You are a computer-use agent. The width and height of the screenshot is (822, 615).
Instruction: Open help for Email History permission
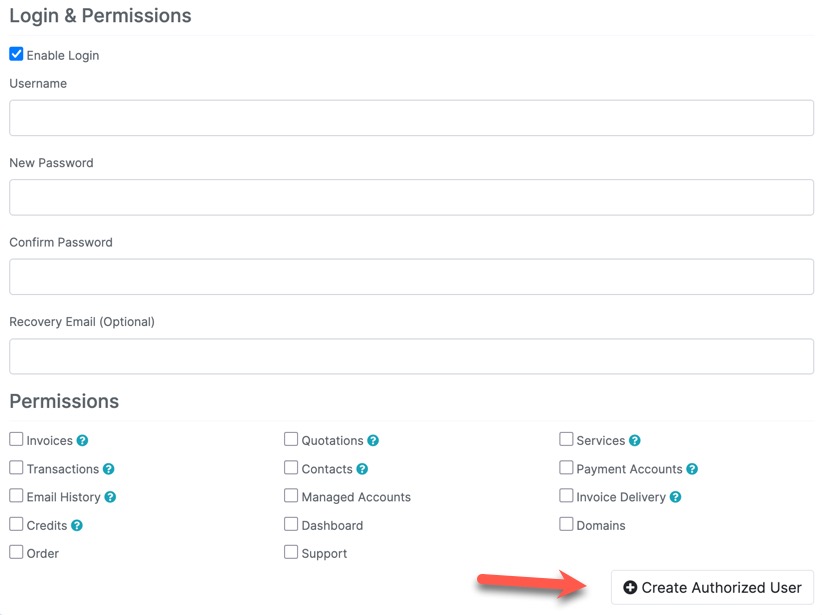tap(110, 497)
